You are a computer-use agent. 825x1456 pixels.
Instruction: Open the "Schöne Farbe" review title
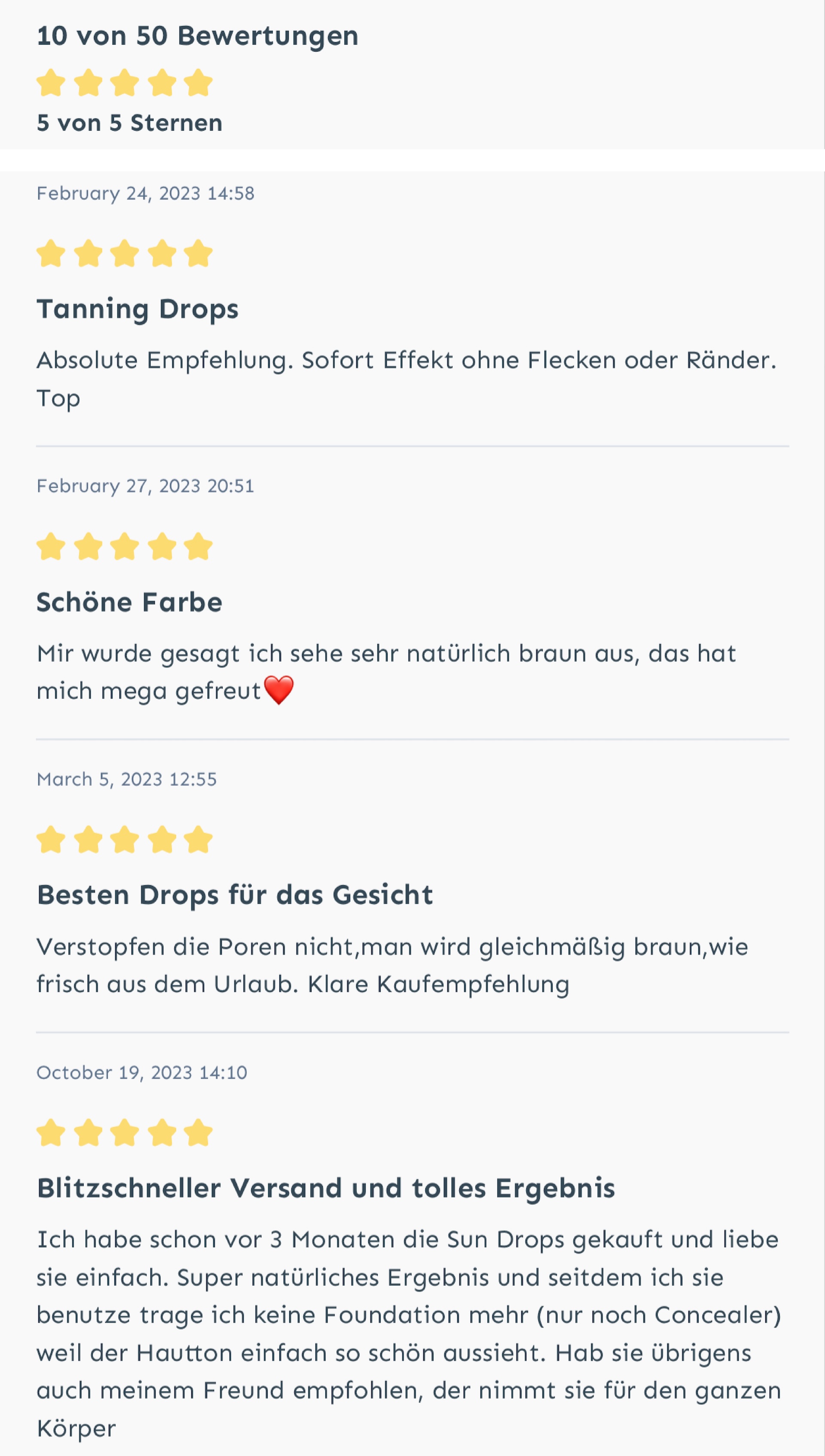point(129,602)
